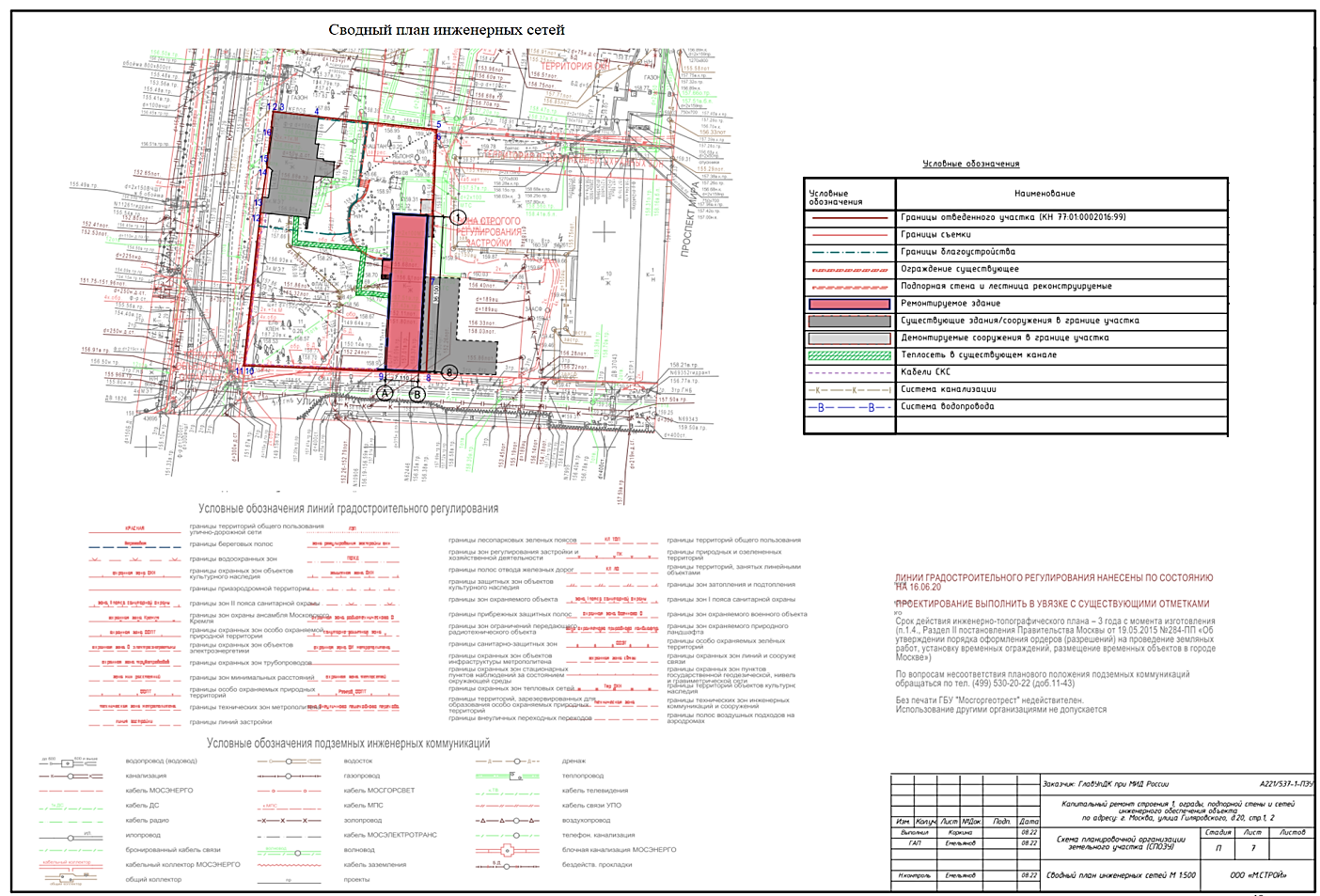Click the "К—К" sewer line symbol in legend

click(849, 389)
